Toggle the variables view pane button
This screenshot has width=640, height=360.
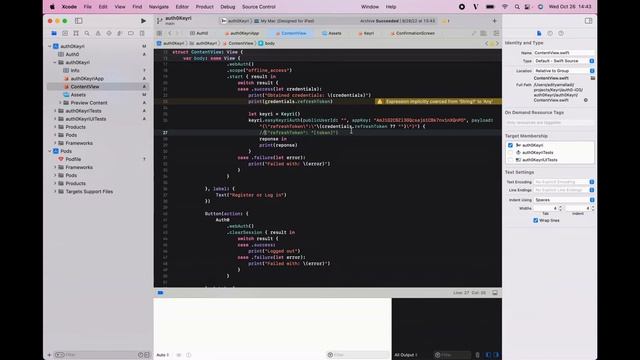(x=488, y=355)
